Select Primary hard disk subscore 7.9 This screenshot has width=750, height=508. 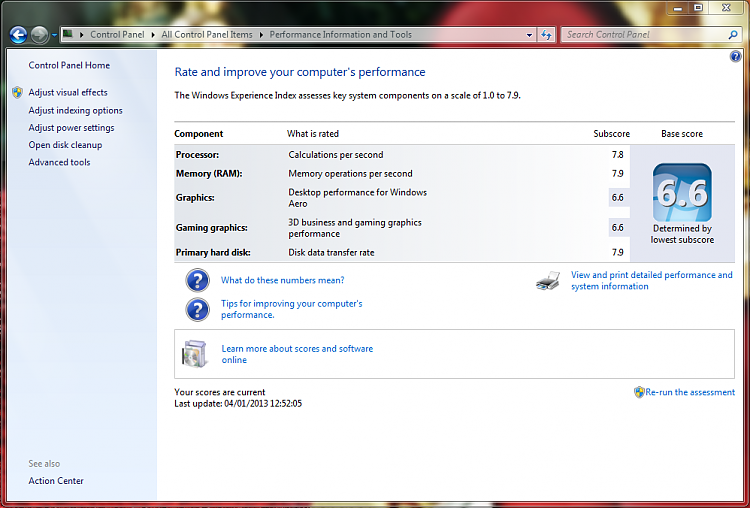[x=618, y=253]
